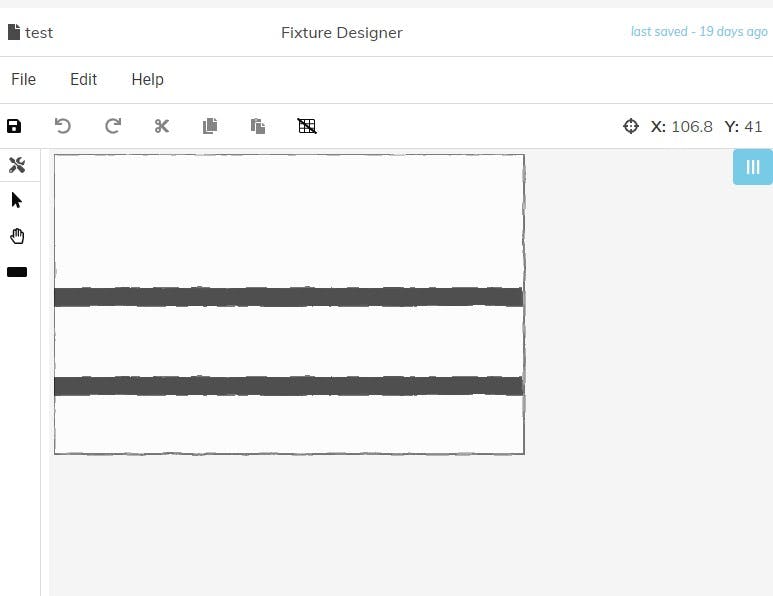Click the crosshair position icon
Image resolution: width=773 pixels, height=596 pixels.
pyautogui.click(x=631, y=126)
